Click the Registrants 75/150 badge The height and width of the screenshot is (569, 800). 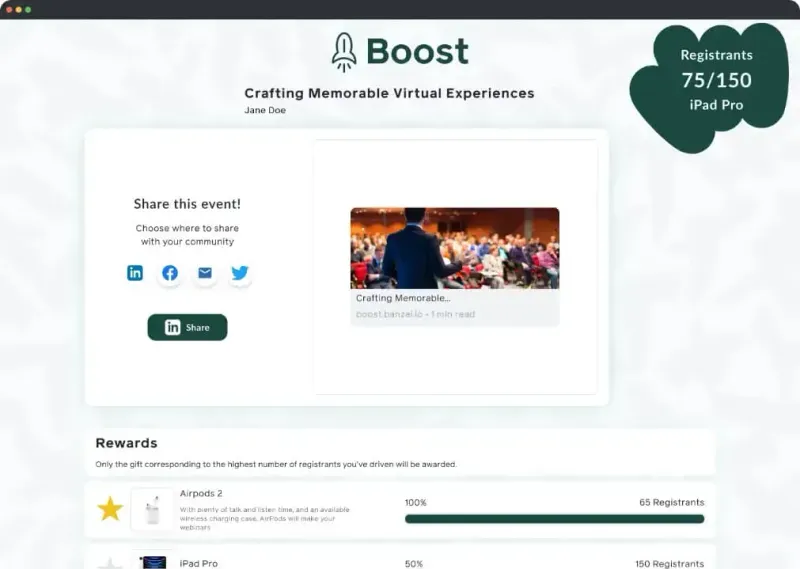(710, 87)
